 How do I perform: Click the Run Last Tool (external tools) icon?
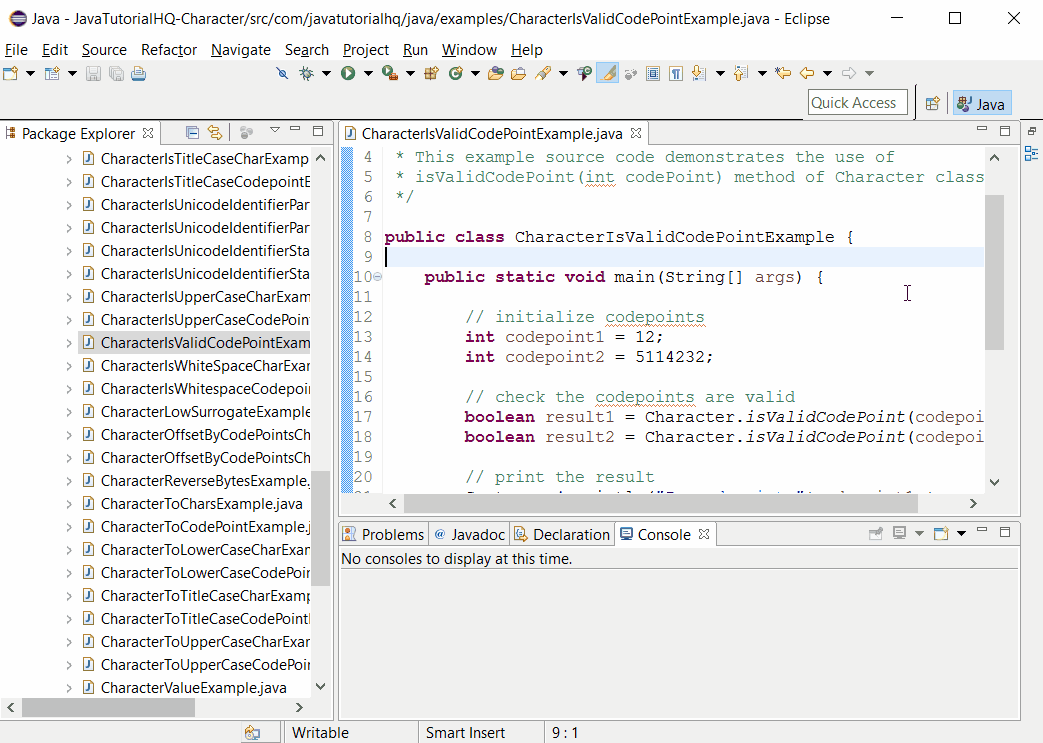point(390,73)
